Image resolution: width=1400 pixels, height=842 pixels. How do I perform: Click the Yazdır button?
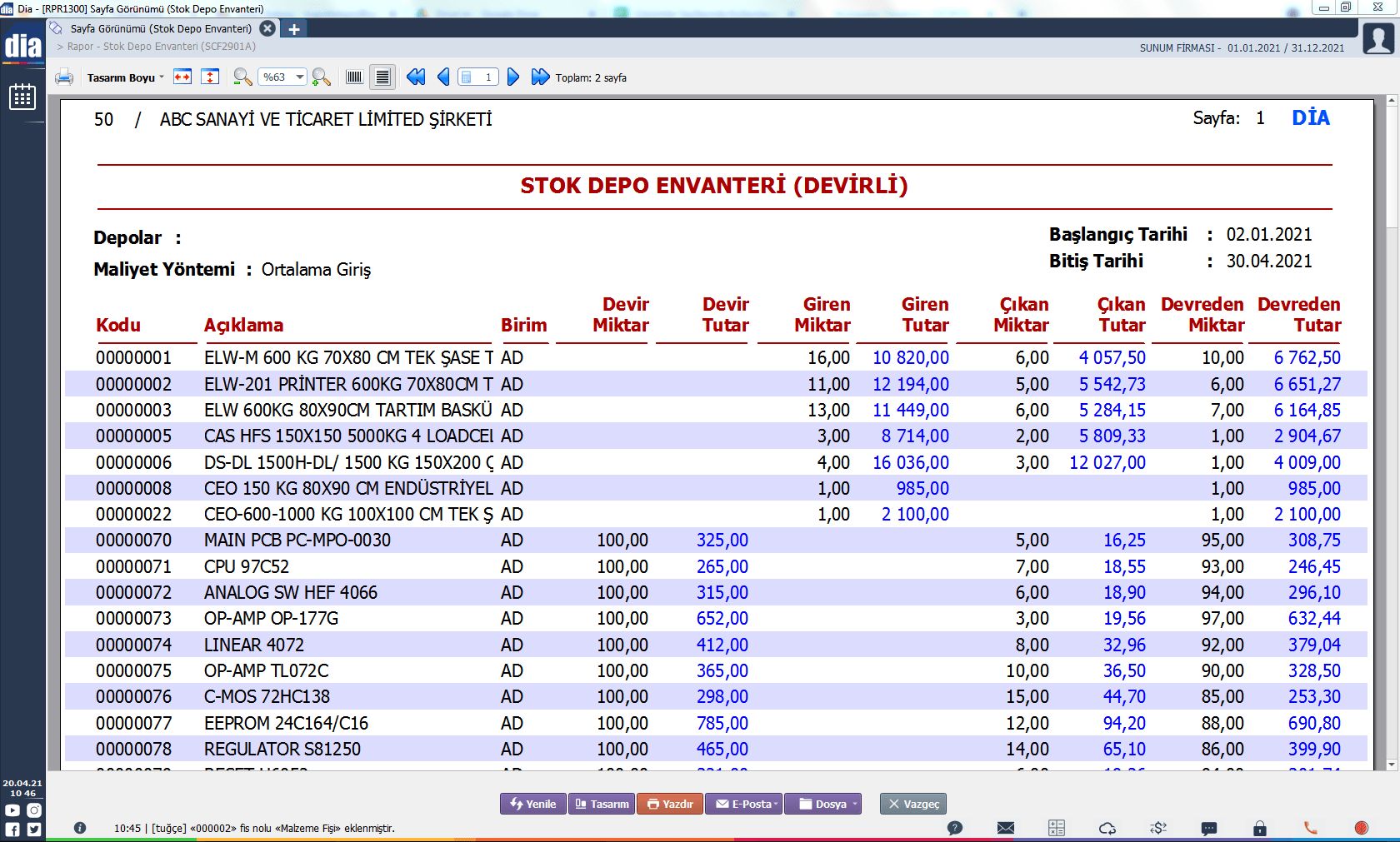click(x=670, y=804)
